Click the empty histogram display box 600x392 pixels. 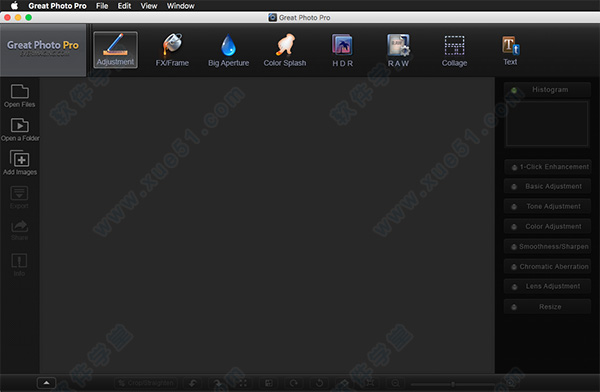[547, 124]
